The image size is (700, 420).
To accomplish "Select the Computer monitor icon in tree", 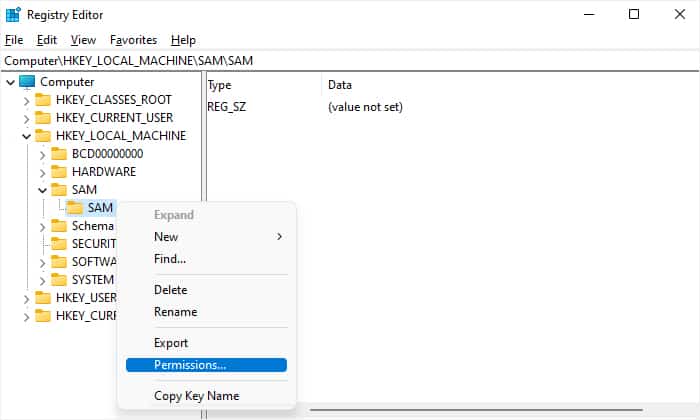I will (27, 82).
